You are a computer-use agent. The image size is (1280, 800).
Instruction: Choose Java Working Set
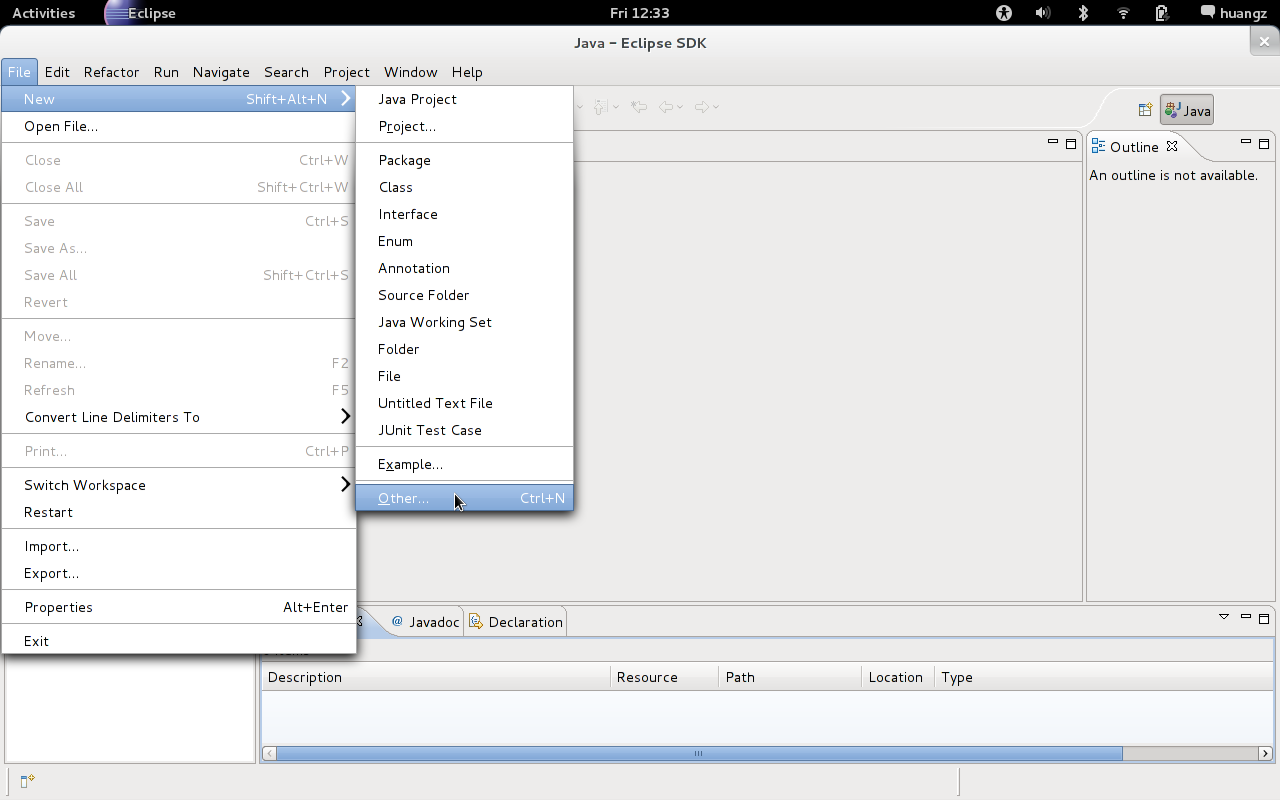[x=464, y=322]
